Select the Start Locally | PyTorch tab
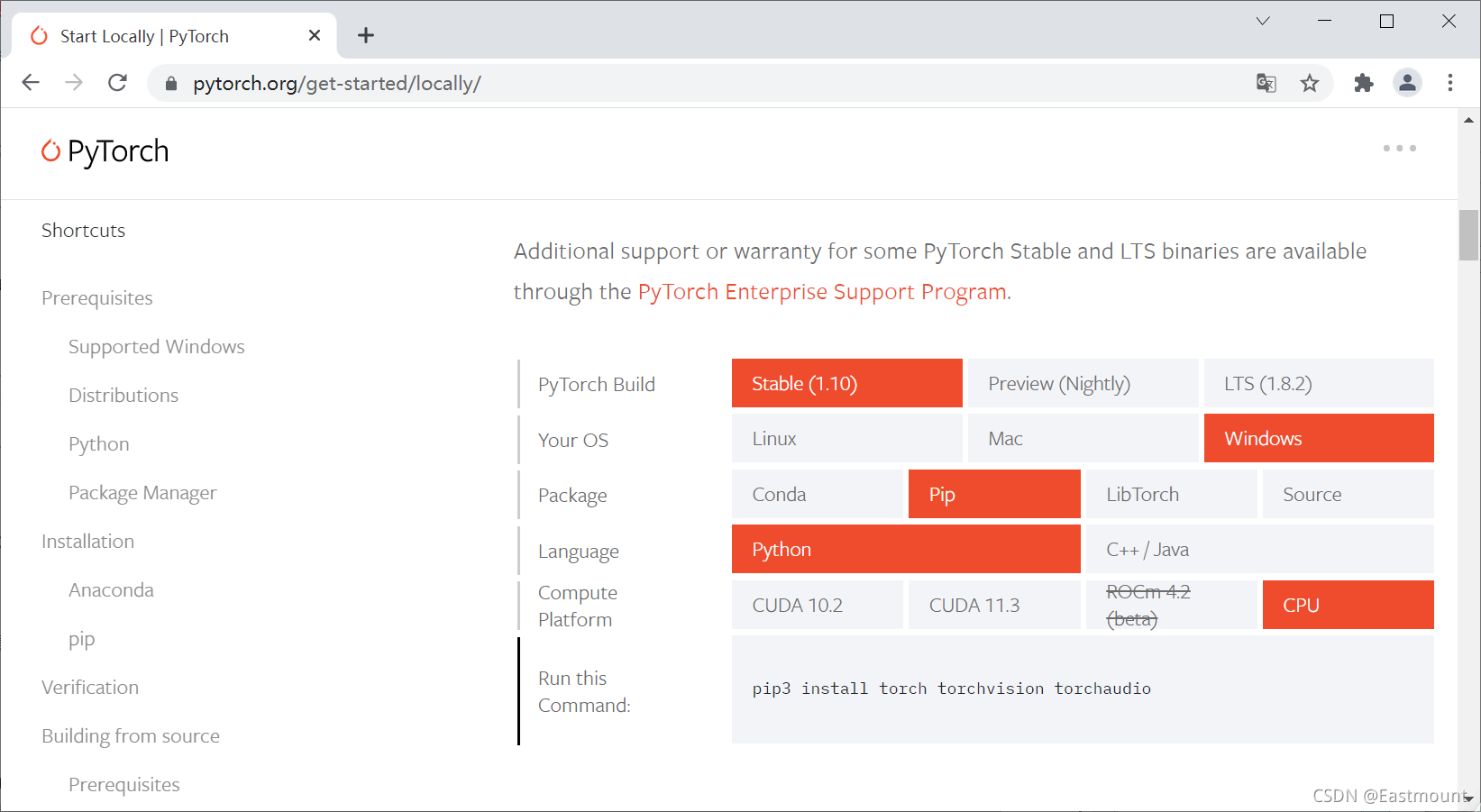The height and width of the screenshot is (812, 1481). tap(174, 36)
